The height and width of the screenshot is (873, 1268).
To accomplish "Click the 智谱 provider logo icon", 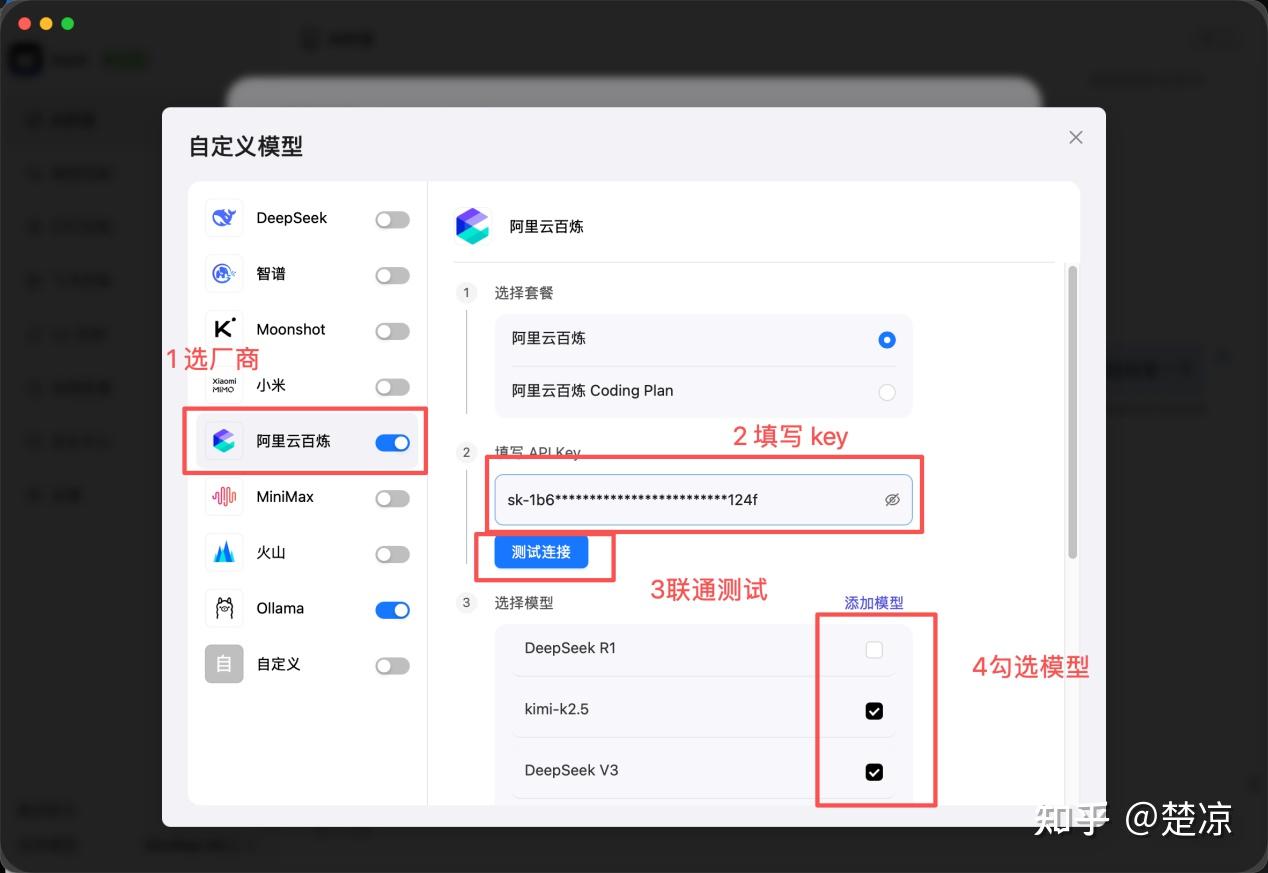I will pyautogui.click(x=224, y=274).
